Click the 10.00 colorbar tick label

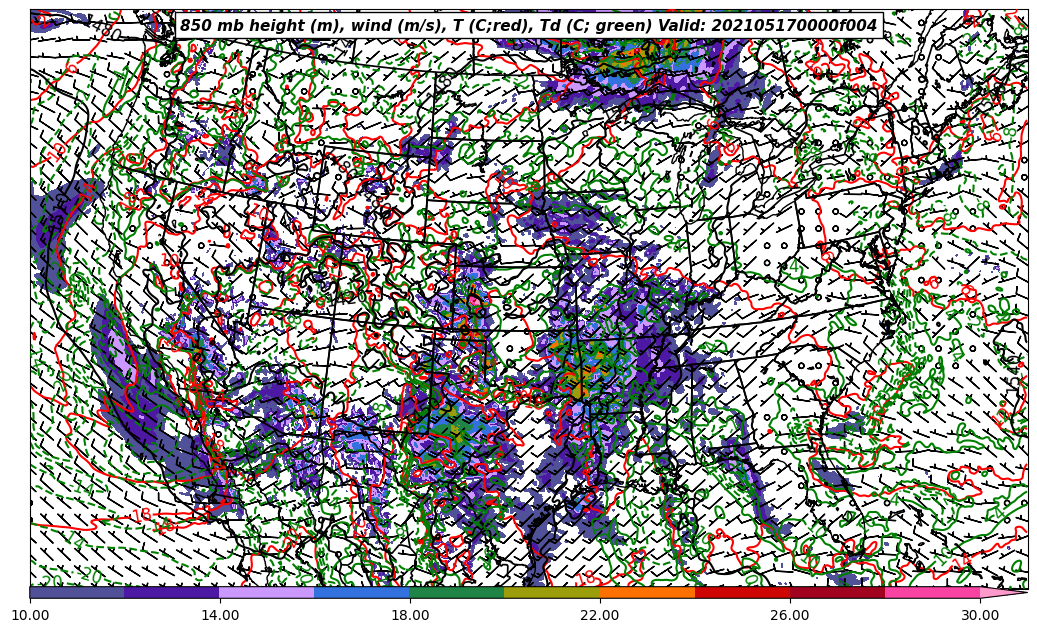pyautogui.click(x=30, y=615)
